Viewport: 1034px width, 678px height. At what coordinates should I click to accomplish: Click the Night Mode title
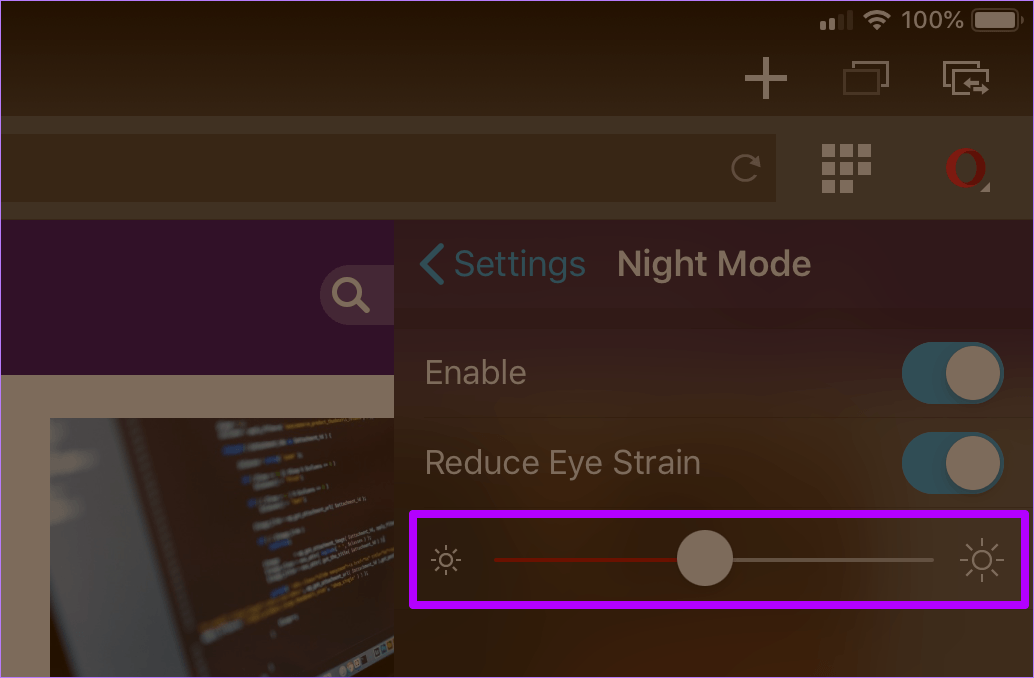pos(714,264)
